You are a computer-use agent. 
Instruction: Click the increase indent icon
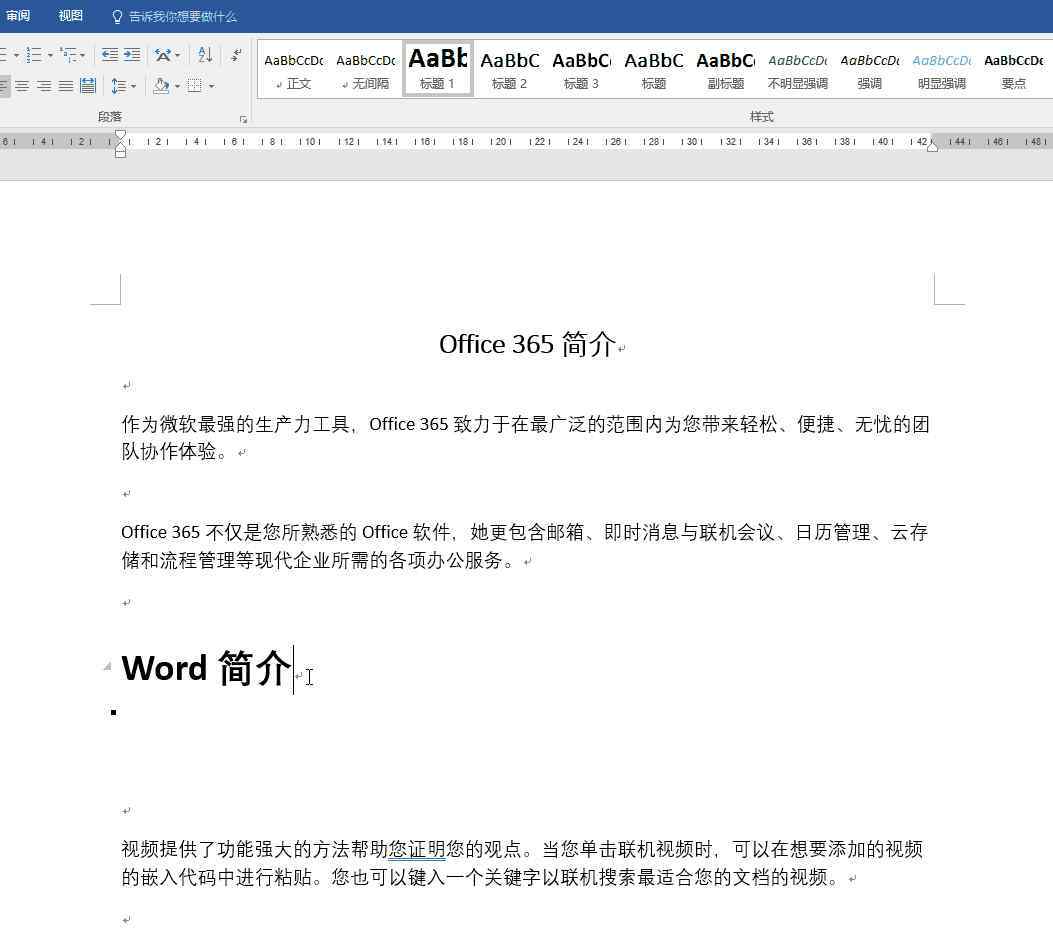(132, 55)
